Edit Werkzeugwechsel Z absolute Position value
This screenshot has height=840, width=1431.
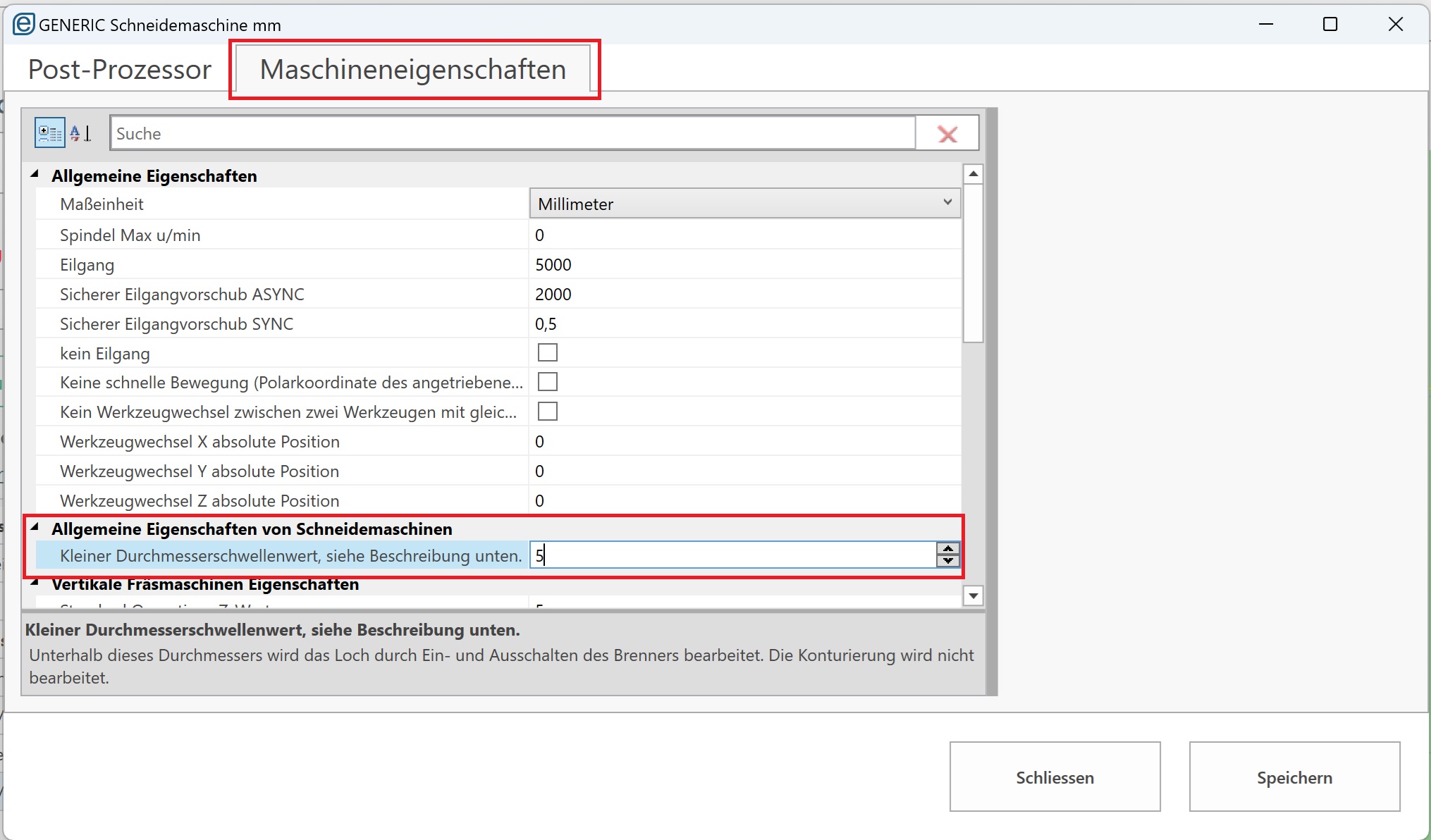tap(745, 500)
